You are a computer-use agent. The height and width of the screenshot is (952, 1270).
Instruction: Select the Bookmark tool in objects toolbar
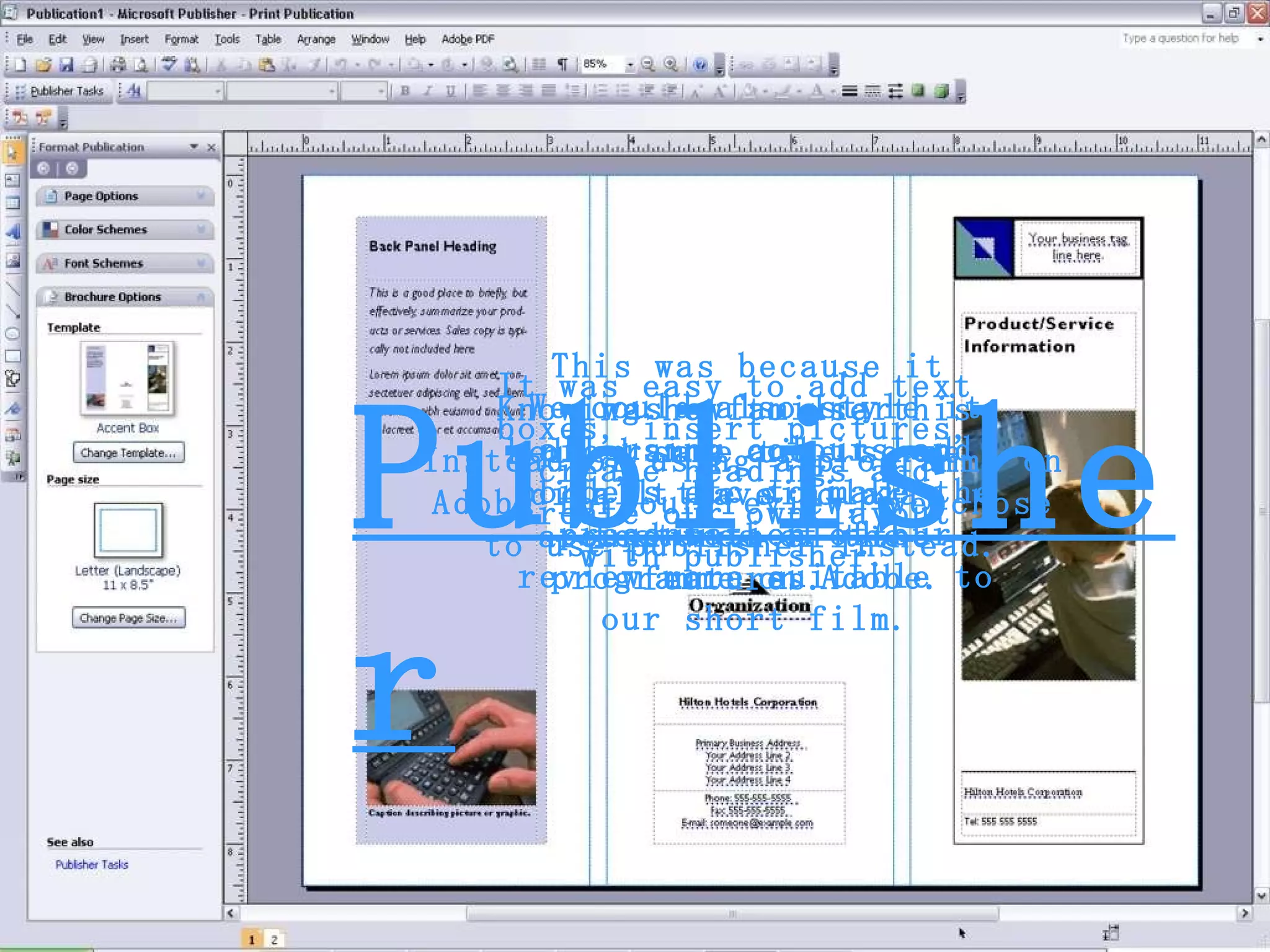coord(12,408)
